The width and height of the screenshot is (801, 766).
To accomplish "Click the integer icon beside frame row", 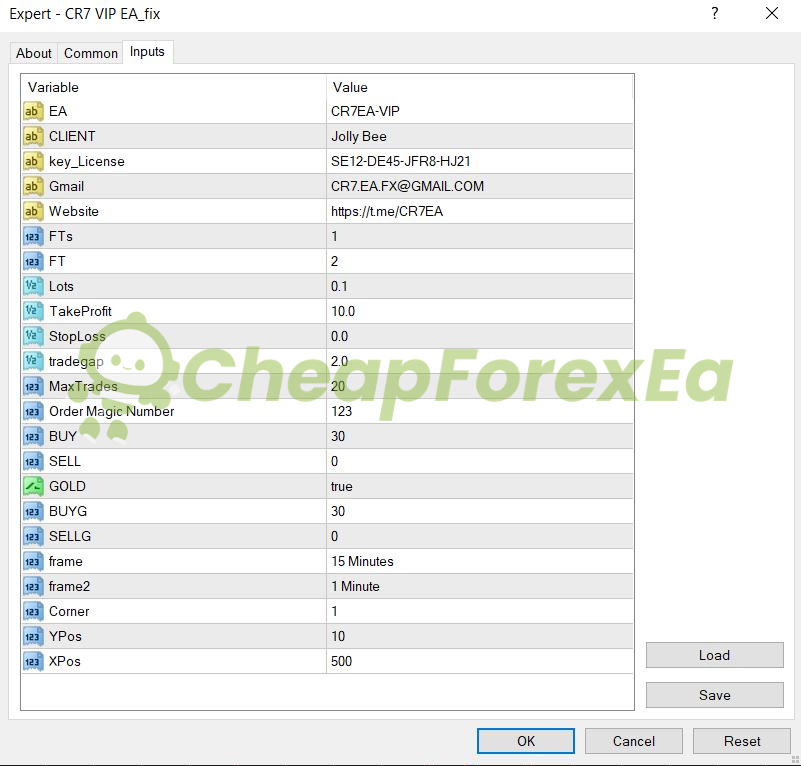I will pyautogui.click(x=33, y=561).
